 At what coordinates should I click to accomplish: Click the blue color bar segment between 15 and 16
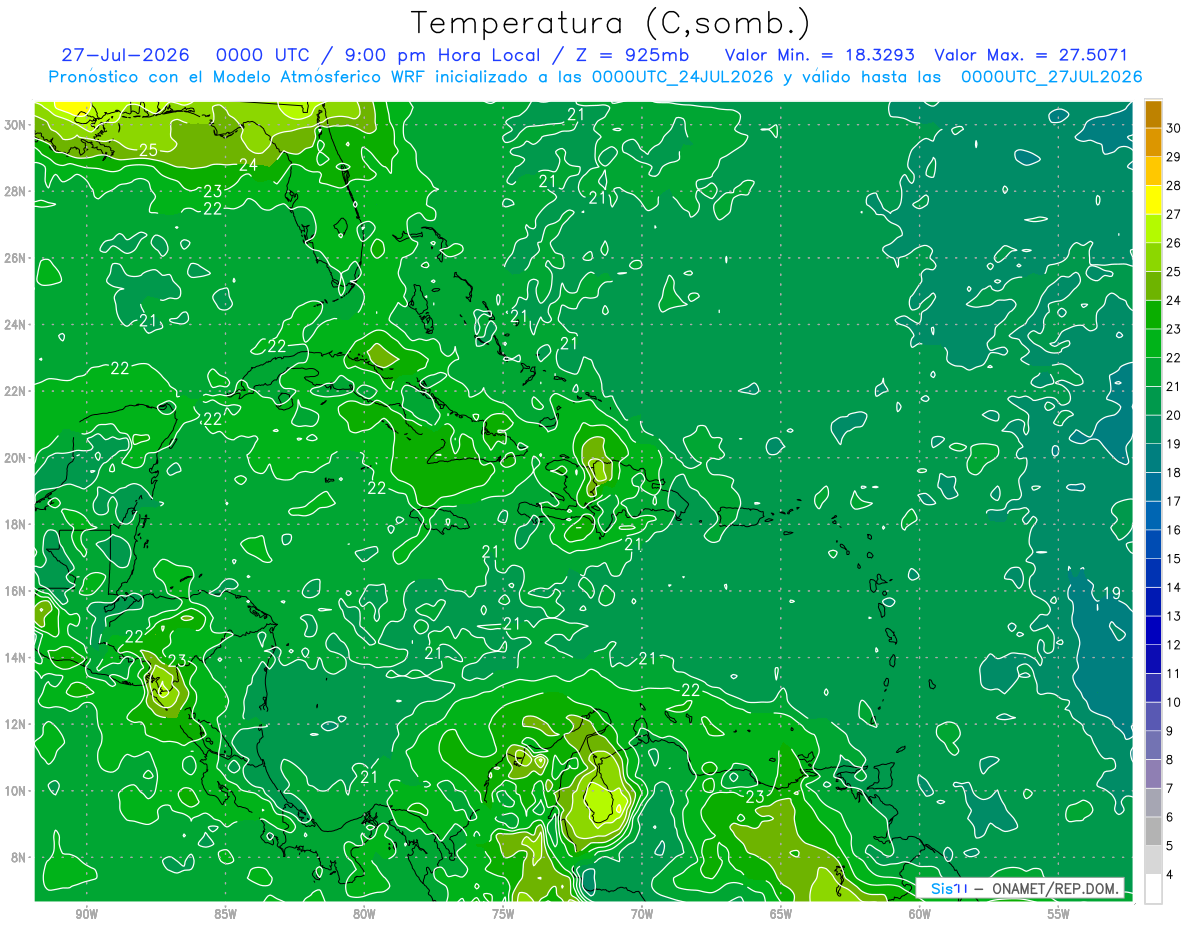[1153, 545]
